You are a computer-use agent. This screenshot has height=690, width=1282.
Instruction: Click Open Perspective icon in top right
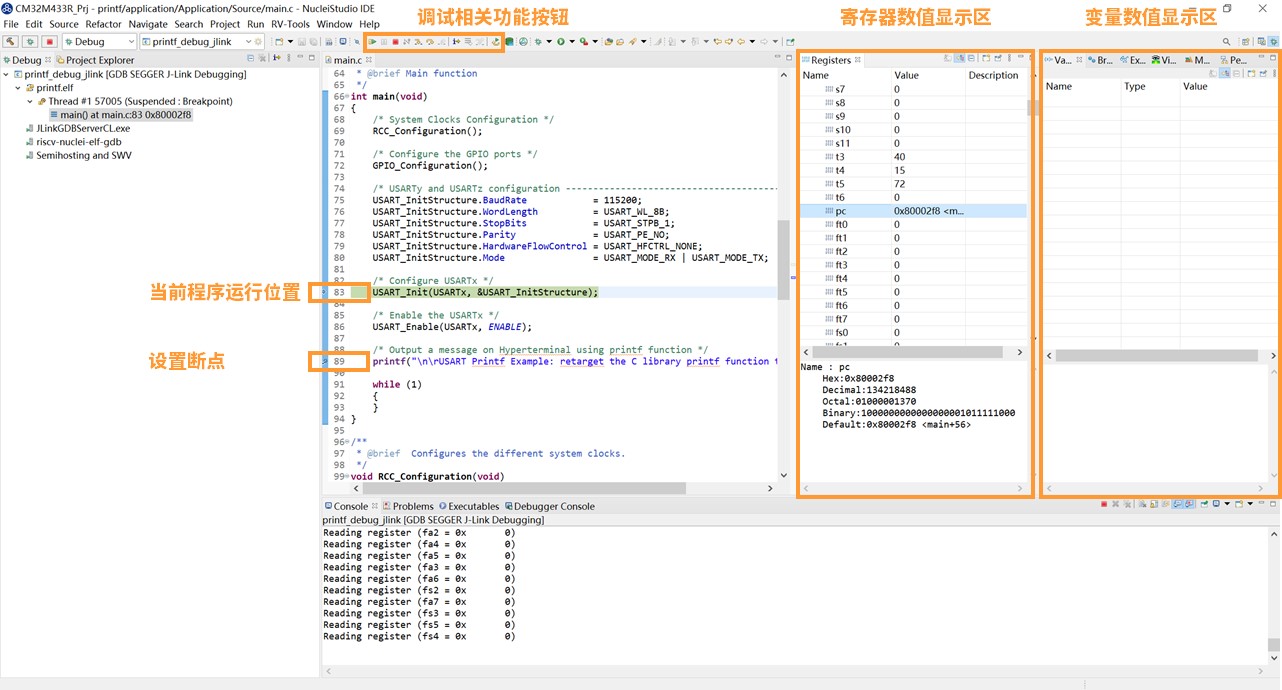pos(1245,42)
